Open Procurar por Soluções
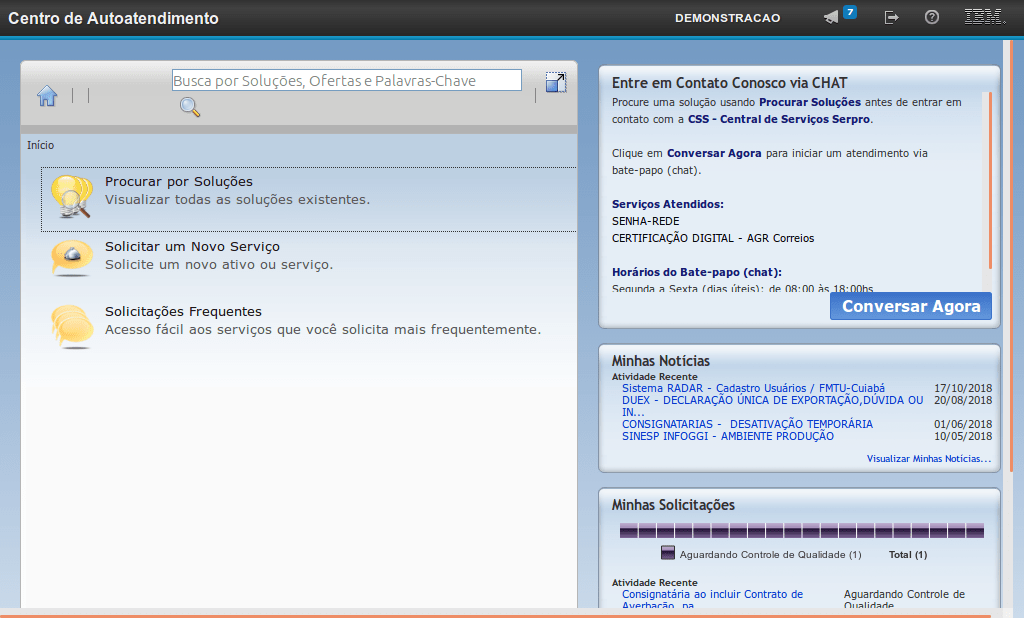 coord(179,182)
